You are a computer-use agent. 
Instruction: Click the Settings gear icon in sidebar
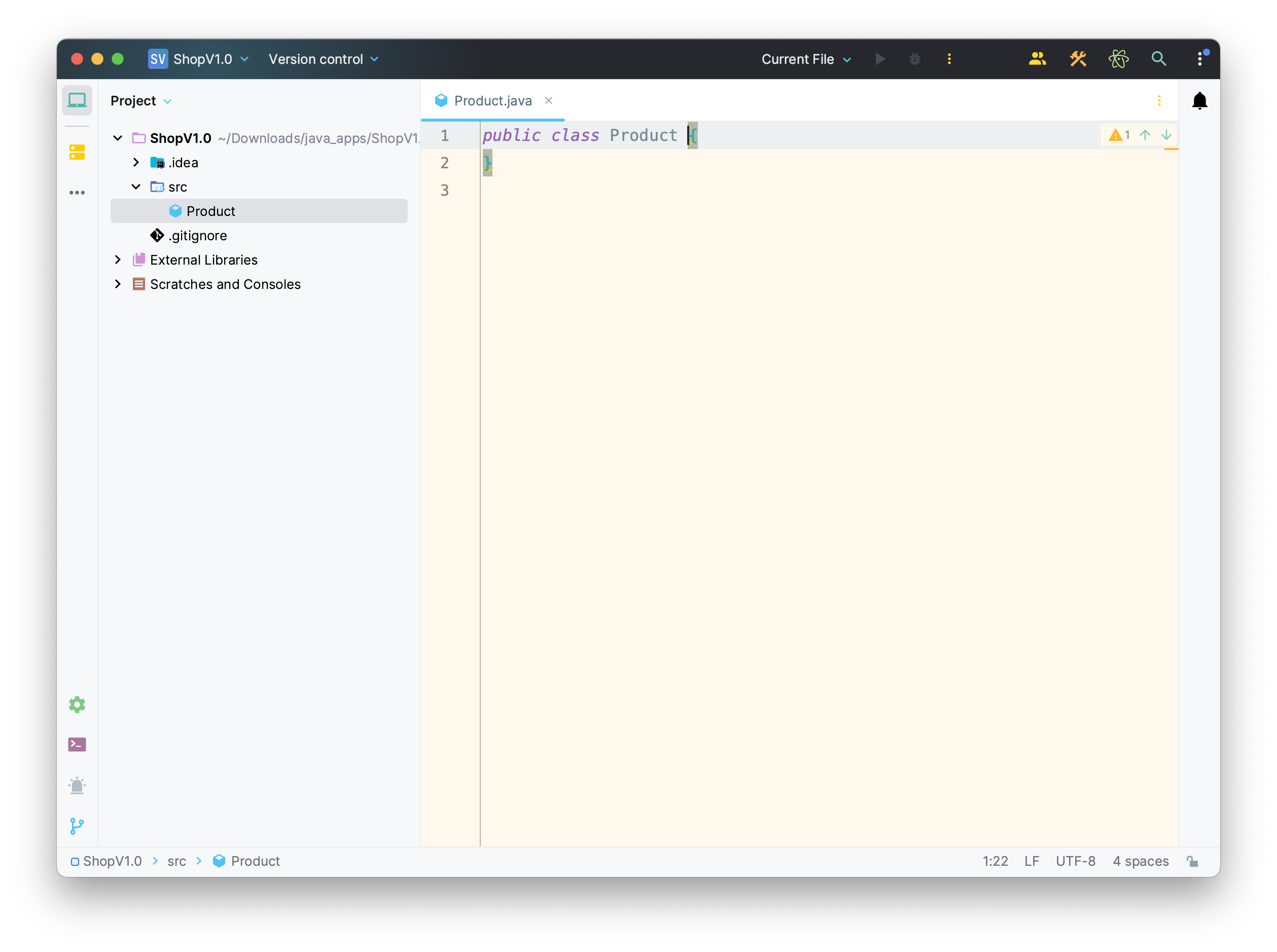click(x=77, y=704)
